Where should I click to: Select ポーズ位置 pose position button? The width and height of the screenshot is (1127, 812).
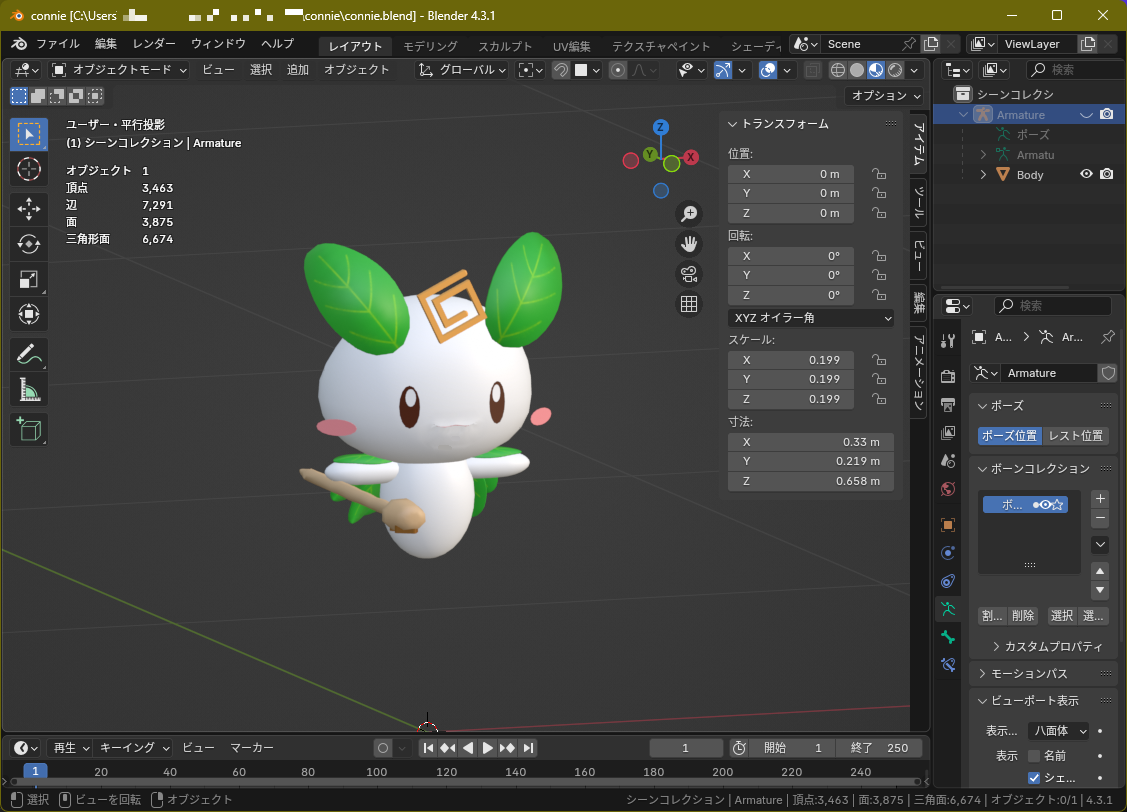click(x=1010, y=435)
